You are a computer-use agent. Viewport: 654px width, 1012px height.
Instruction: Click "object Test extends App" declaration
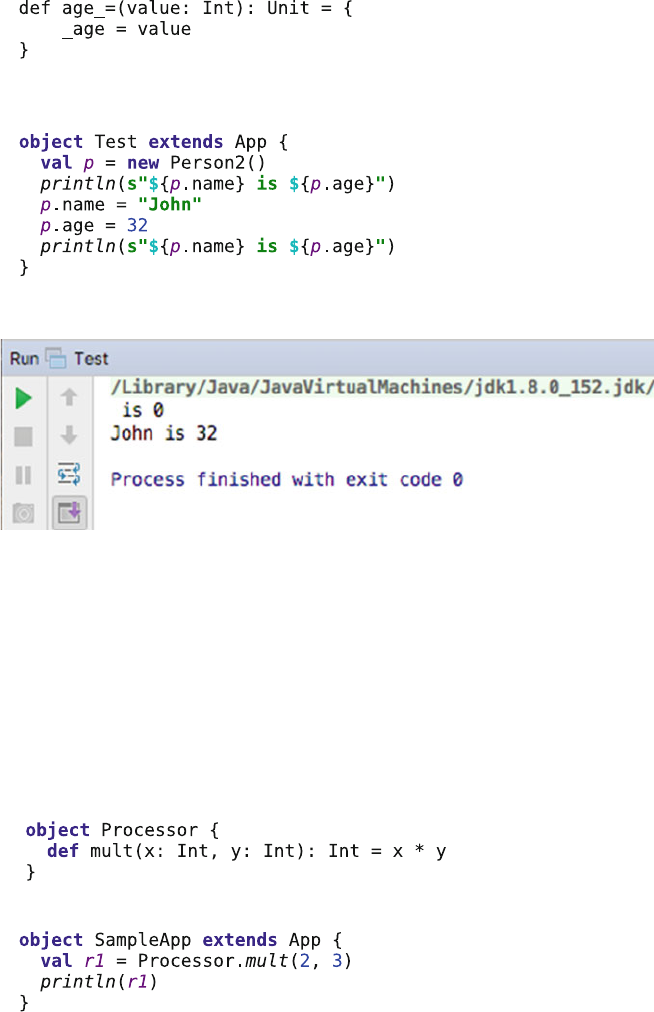[153, 142]
